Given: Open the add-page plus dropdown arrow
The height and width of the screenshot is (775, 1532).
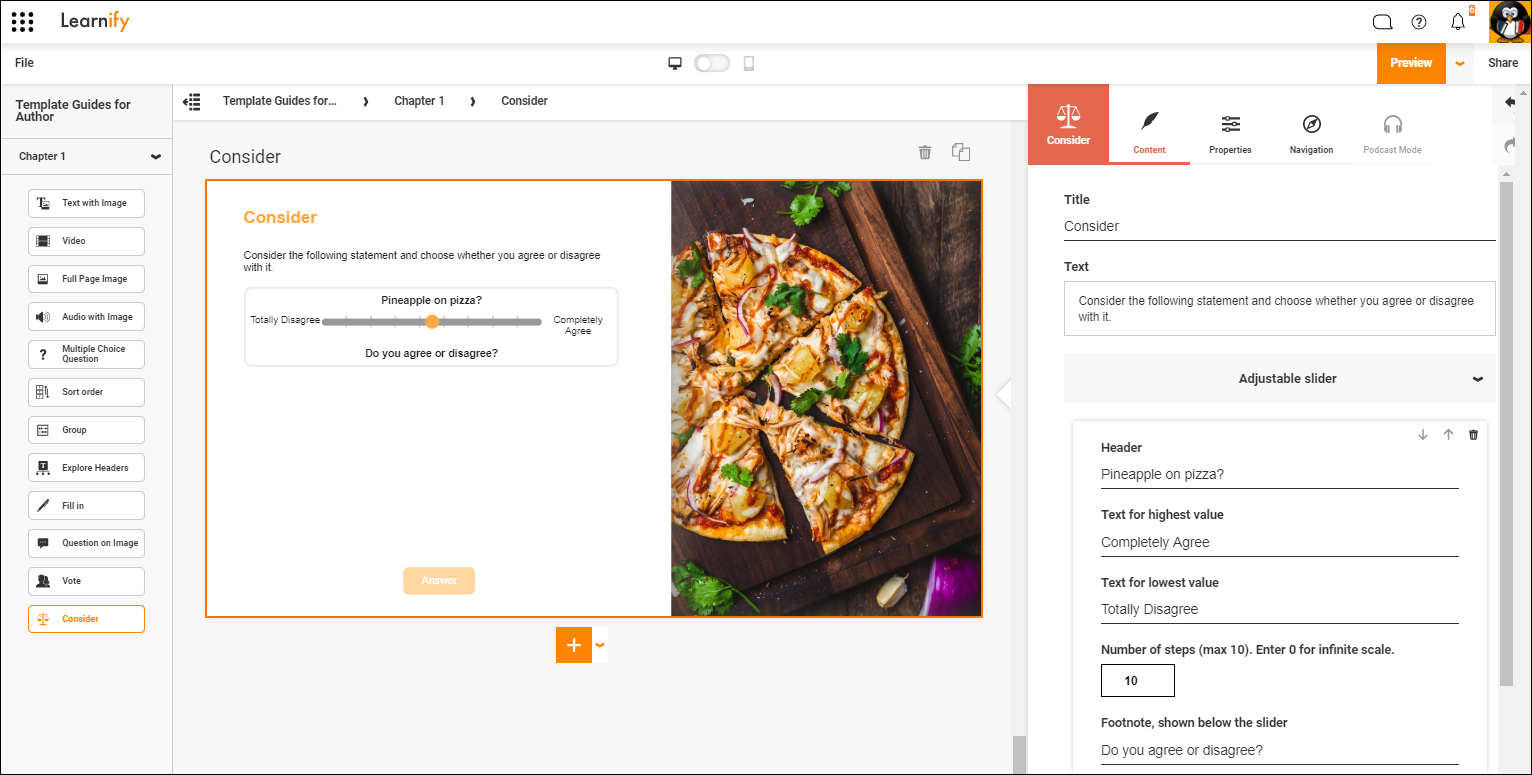Looking at the screenshot, I should [600, 645].
